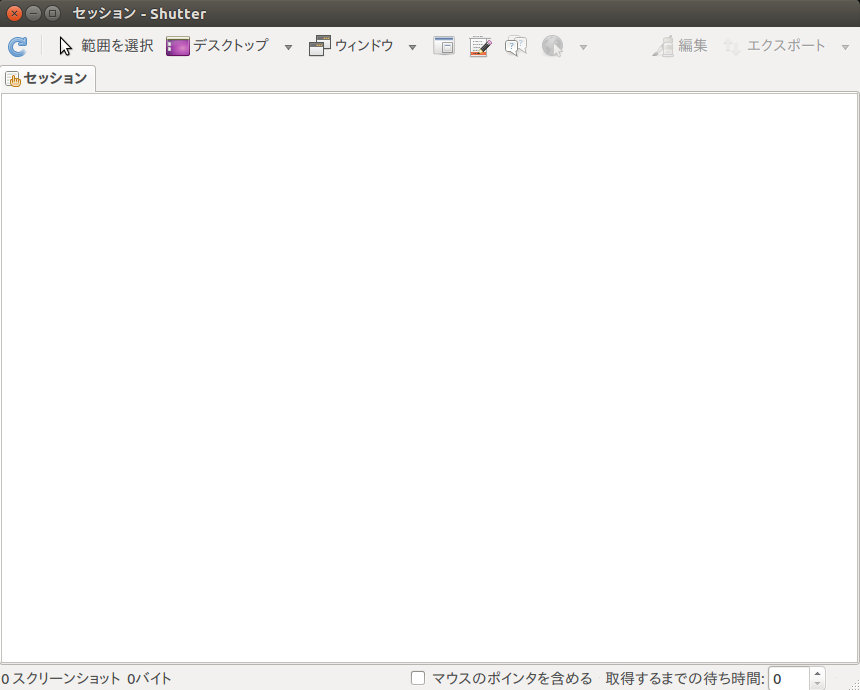Click the 0バイト status text
The height and width of the screenshot is (690, 860).
[149, 678]
